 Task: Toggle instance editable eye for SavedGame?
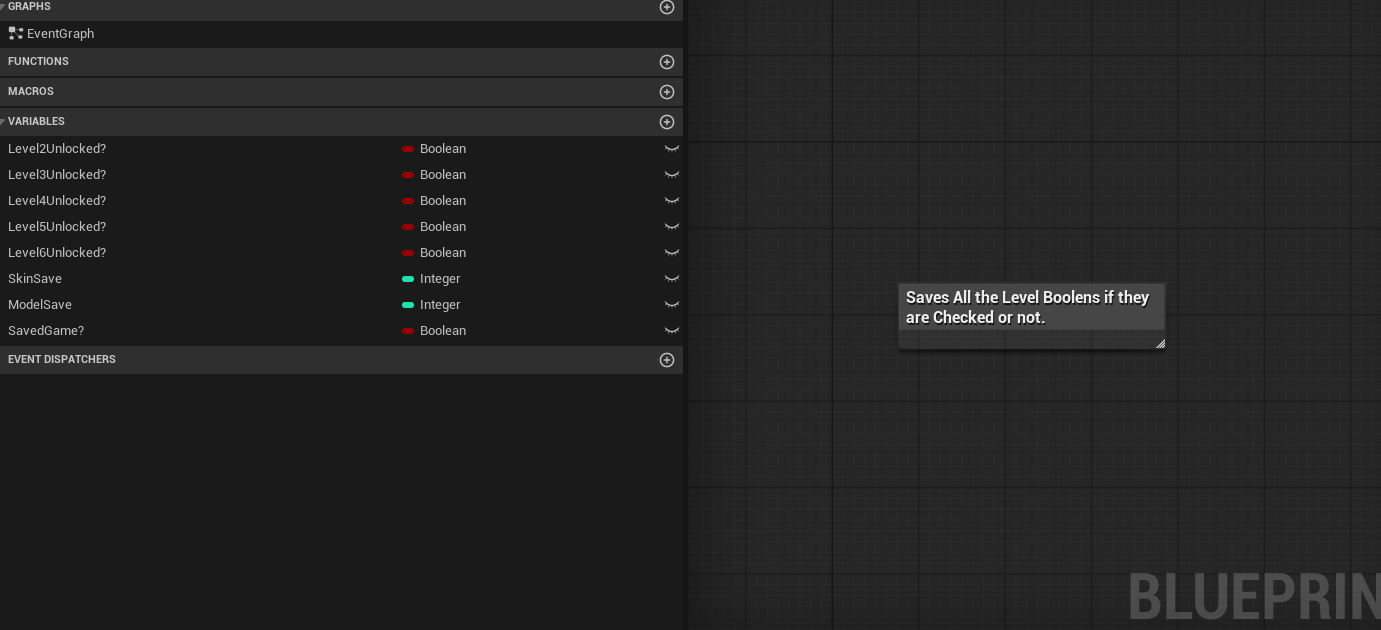pyautogui.click(x=672, y=330)
